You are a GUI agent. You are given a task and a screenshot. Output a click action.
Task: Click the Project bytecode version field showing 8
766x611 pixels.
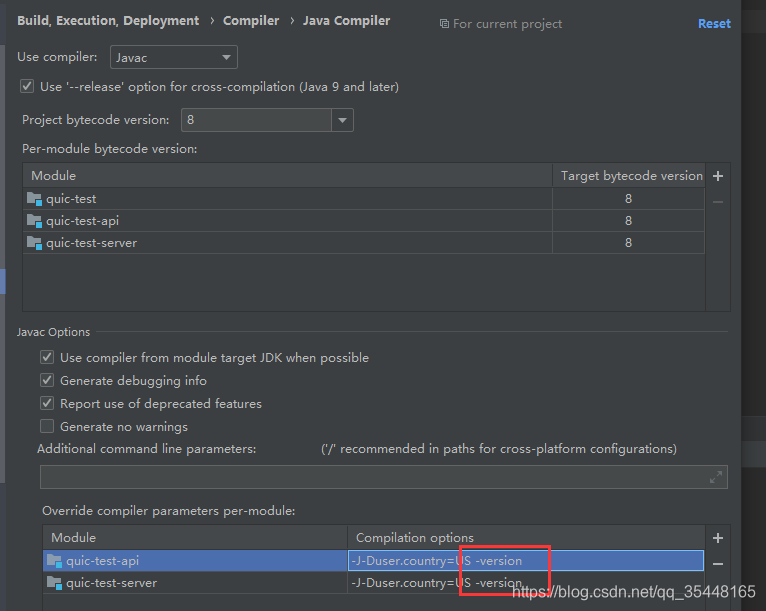[x=256, y=120]
